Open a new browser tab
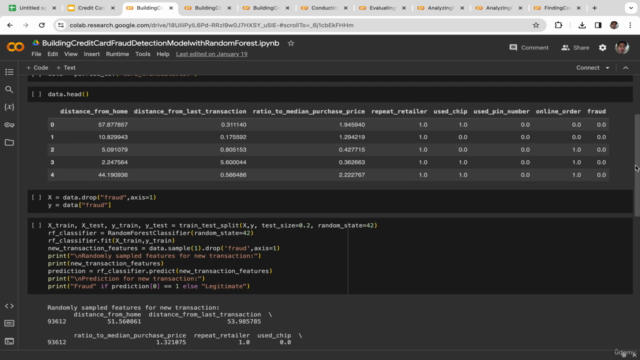 (x=594, y=8)
